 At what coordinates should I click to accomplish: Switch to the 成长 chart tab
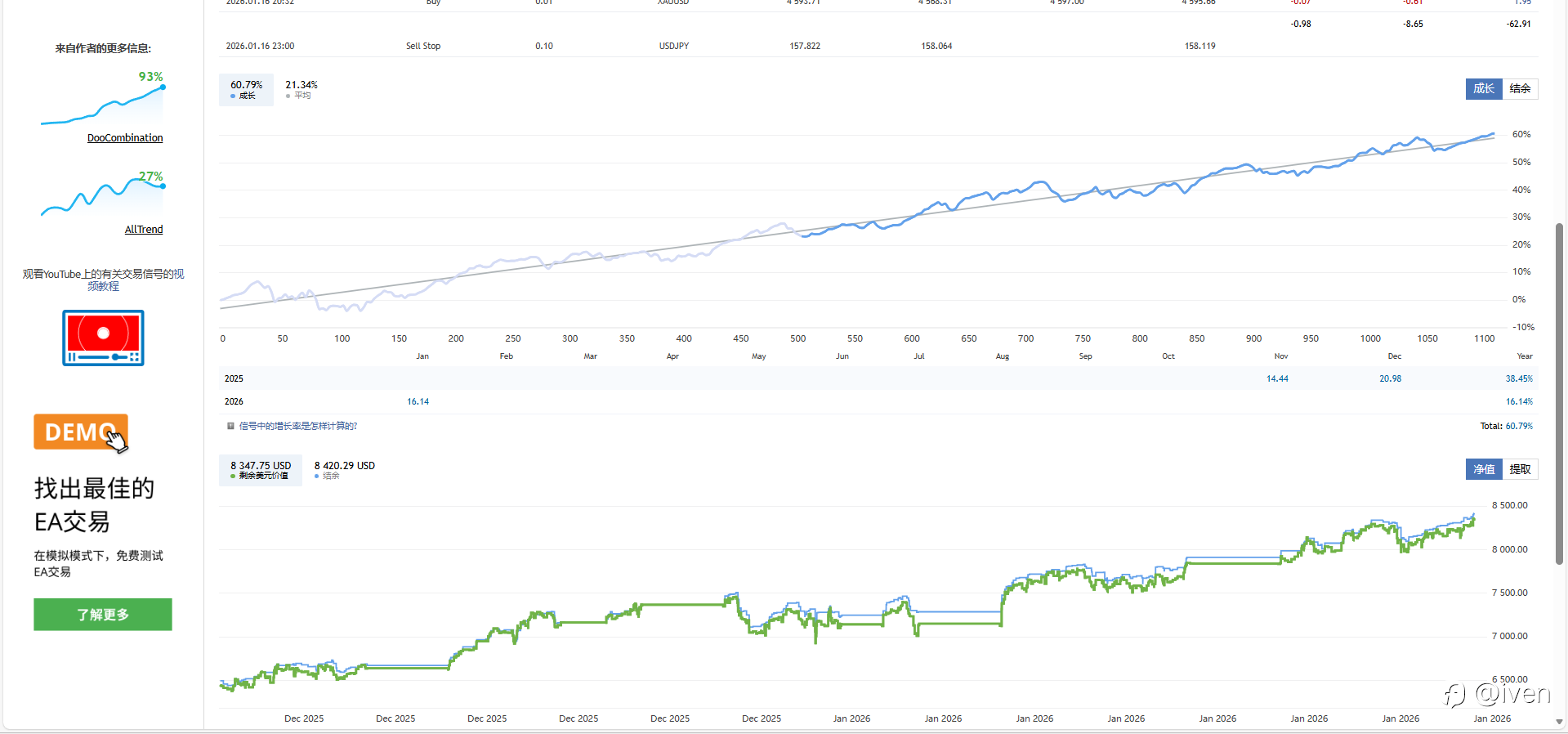click(1483, 89)
